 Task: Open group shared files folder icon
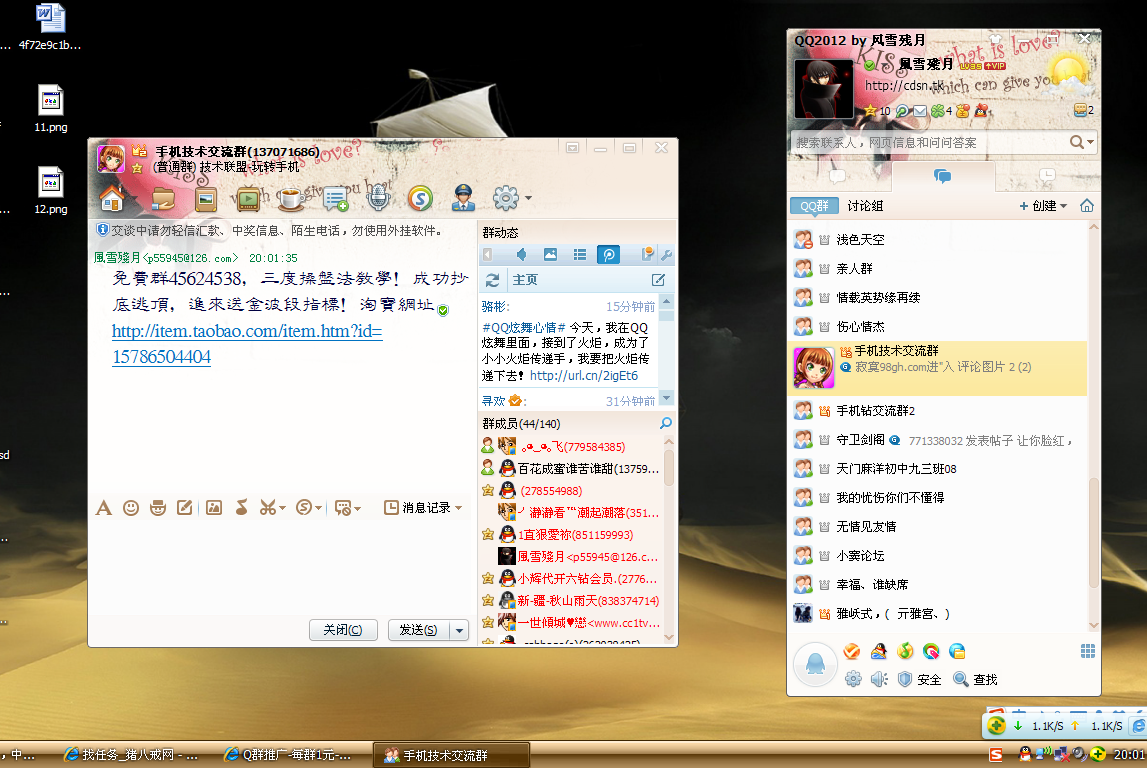click(162, 198)
